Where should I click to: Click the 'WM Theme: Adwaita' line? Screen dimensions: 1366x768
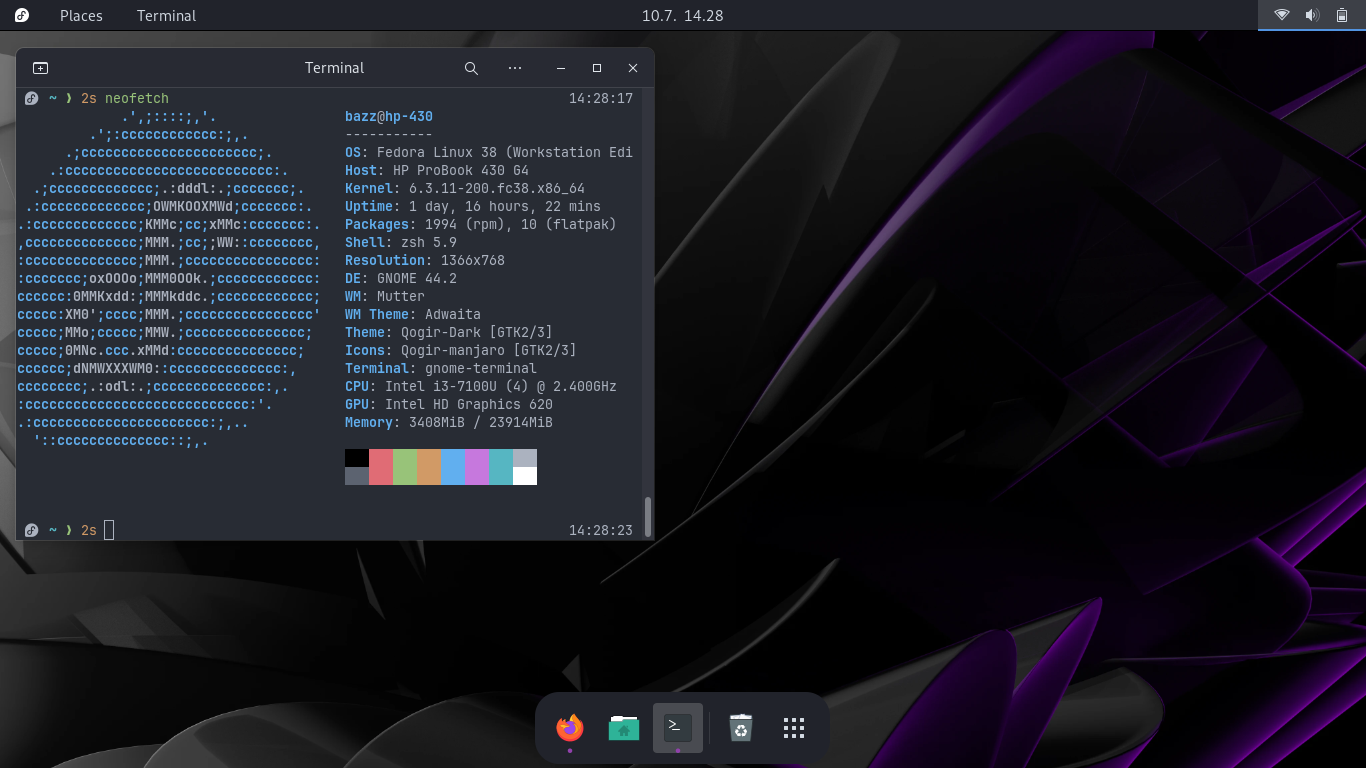[413, 315]
